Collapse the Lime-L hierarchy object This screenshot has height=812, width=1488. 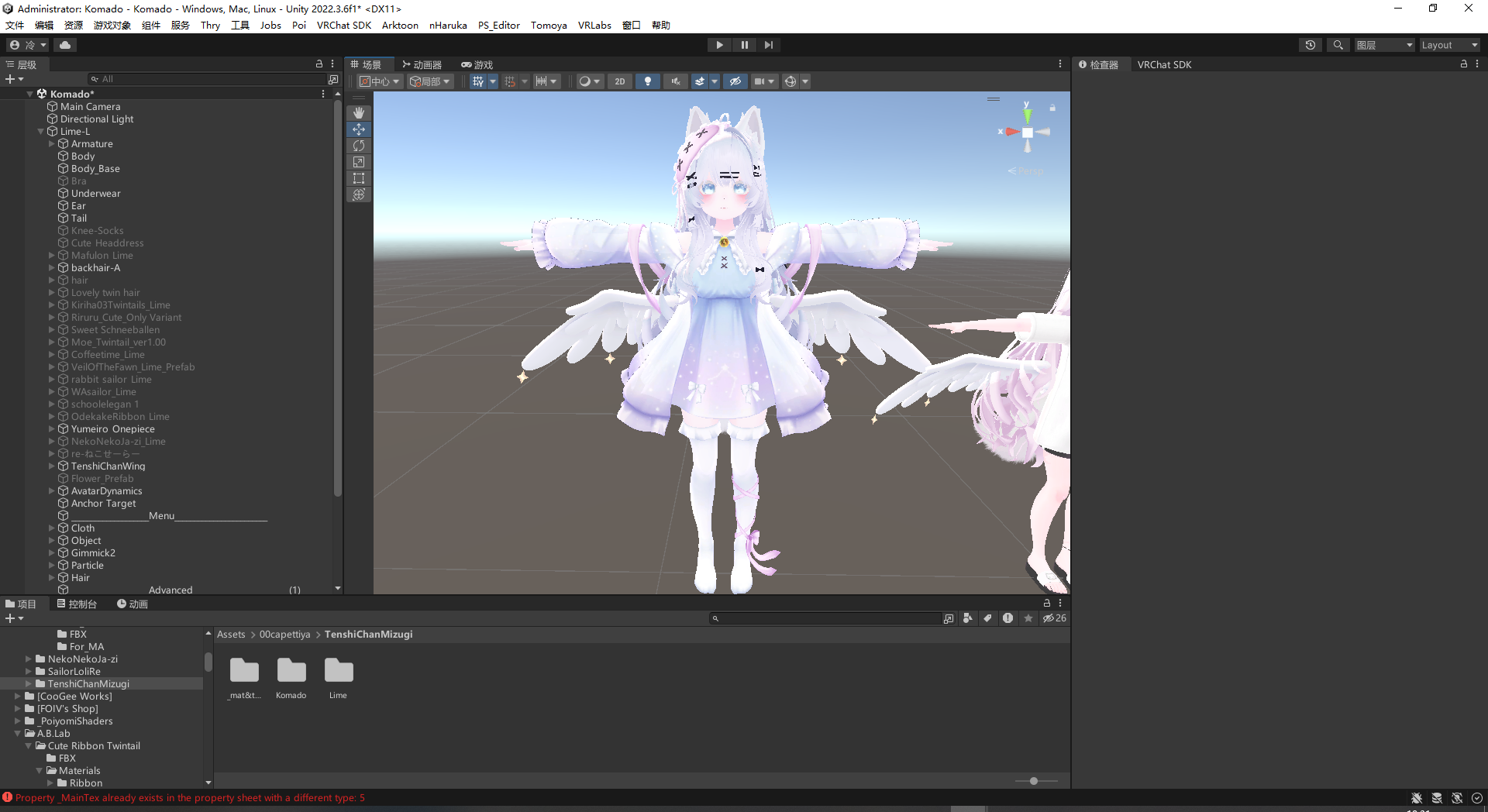(41, 132)
